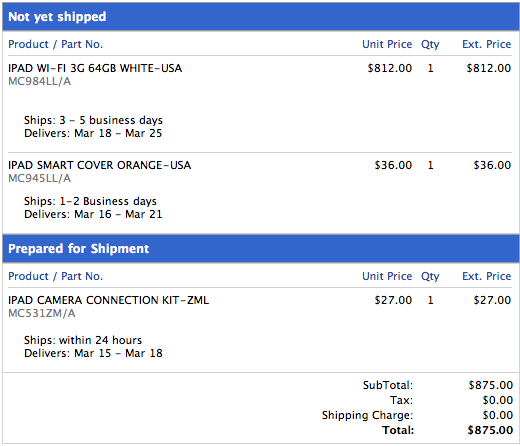Click the 'Unit Price' header under Not yet shipped

click(x=387, y=44)
